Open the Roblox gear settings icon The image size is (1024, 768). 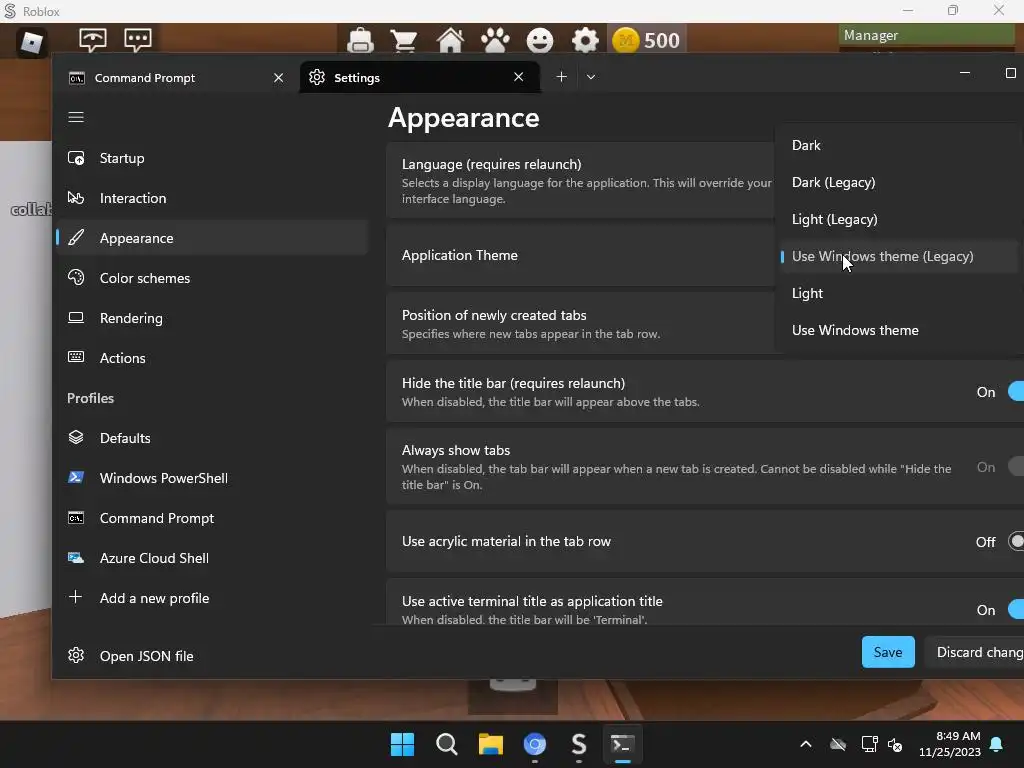[x=584, y=40]
